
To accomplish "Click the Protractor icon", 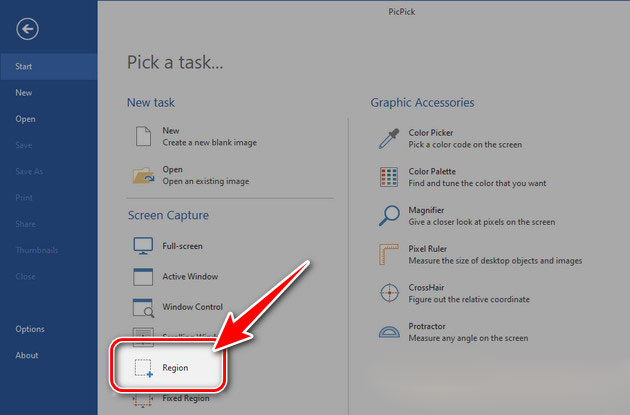I will coord(389,332).
